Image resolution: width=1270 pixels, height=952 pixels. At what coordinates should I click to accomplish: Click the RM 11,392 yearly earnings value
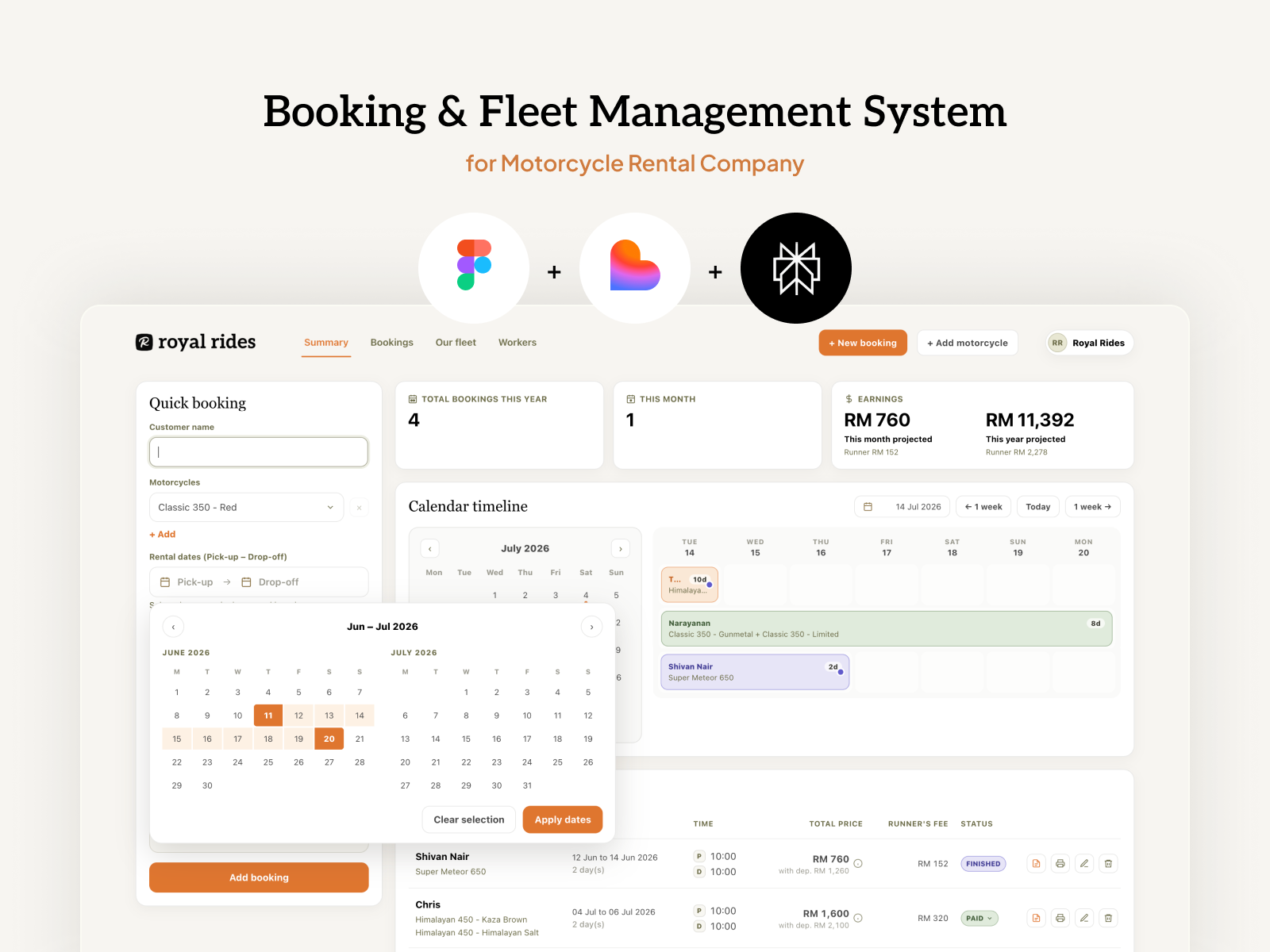tap(1029, 420)
